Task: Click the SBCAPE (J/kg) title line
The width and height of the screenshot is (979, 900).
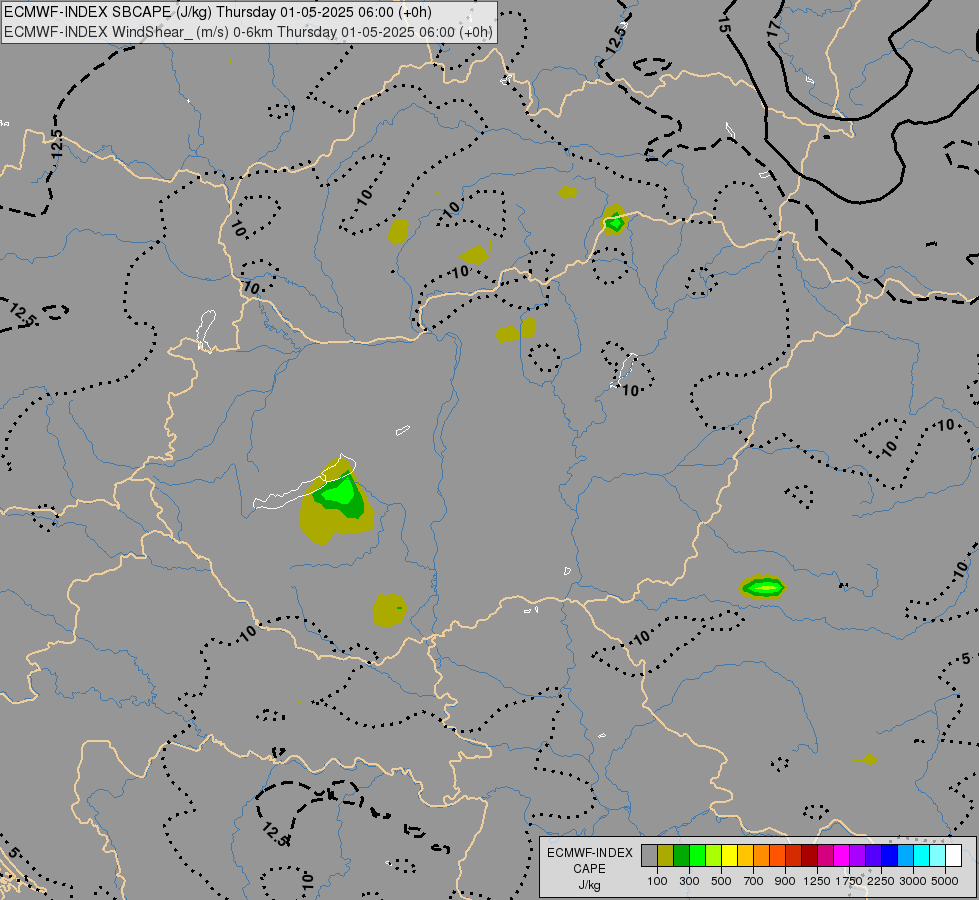Action: (x=217, y=12)
